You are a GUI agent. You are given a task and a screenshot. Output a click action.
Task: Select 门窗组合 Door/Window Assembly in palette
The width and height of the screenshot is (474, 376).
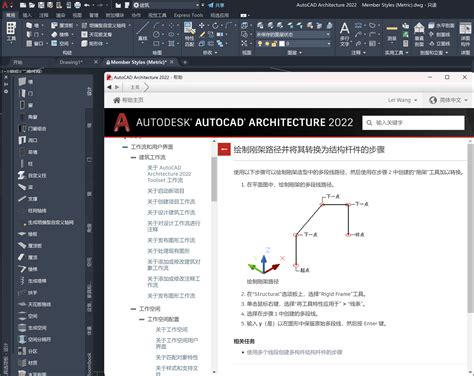point(32,128)
